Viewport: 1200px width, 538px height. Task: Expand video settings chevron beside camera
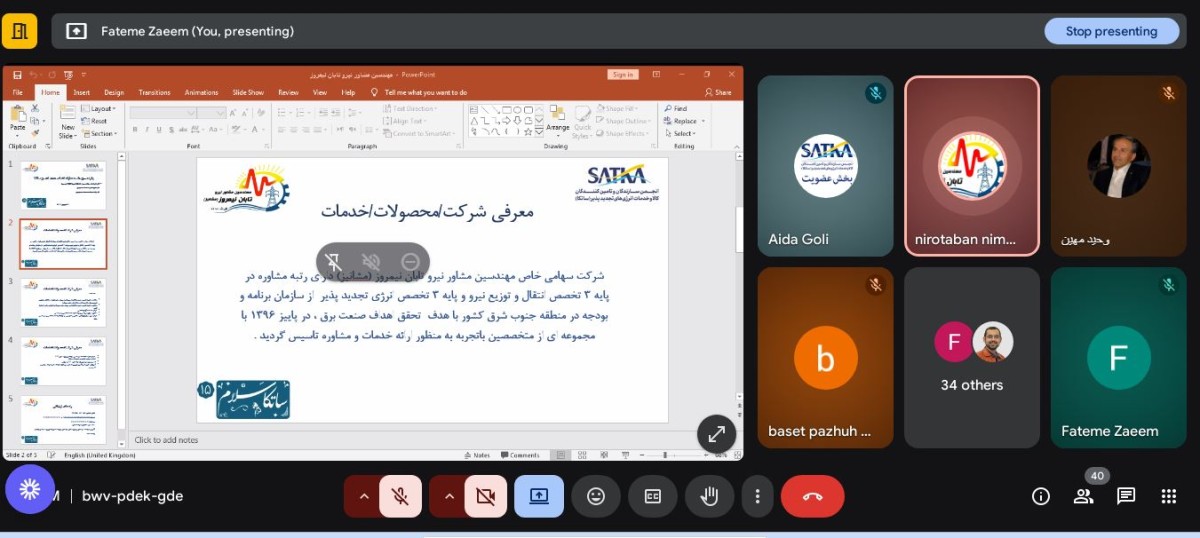(x=448, y=496)
